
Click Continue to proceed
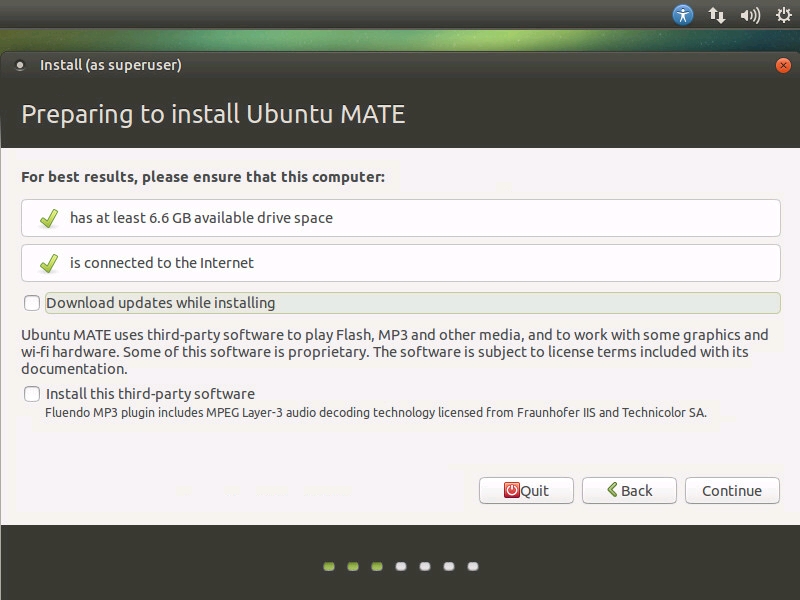pyautogui.click(x=732, y=490)
